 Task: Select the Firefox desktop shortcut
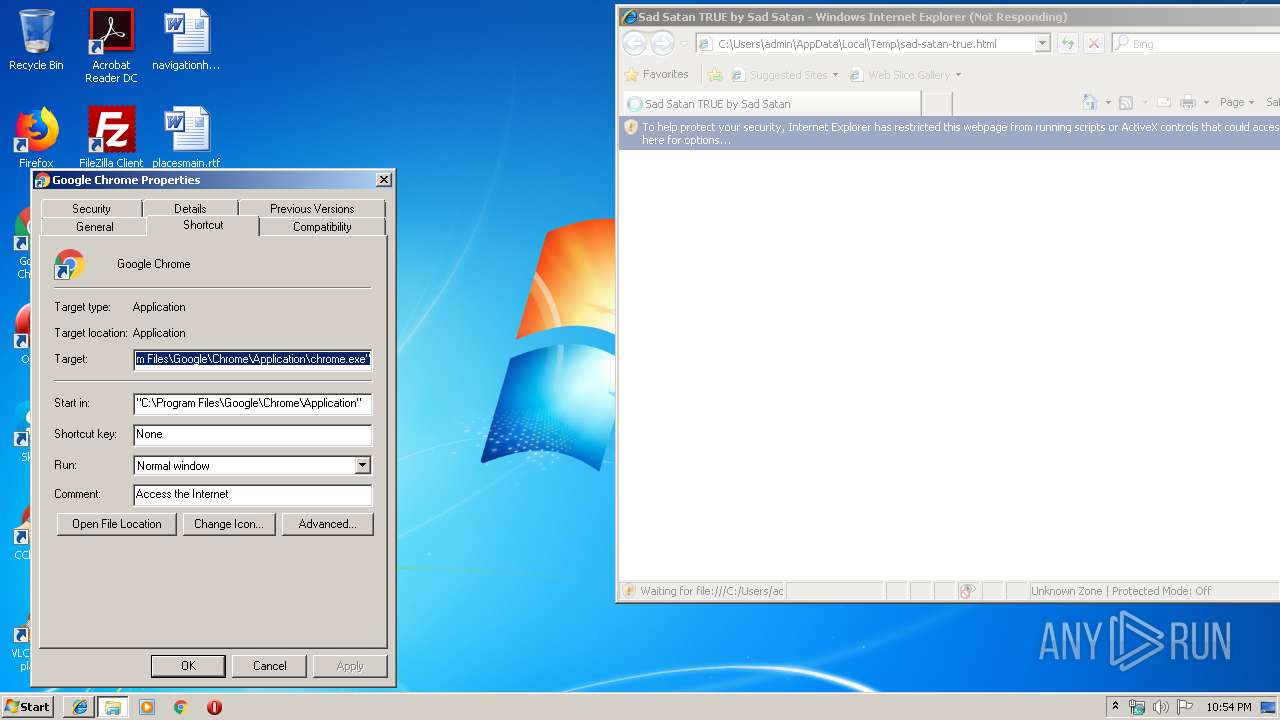[x=36, y=138]
